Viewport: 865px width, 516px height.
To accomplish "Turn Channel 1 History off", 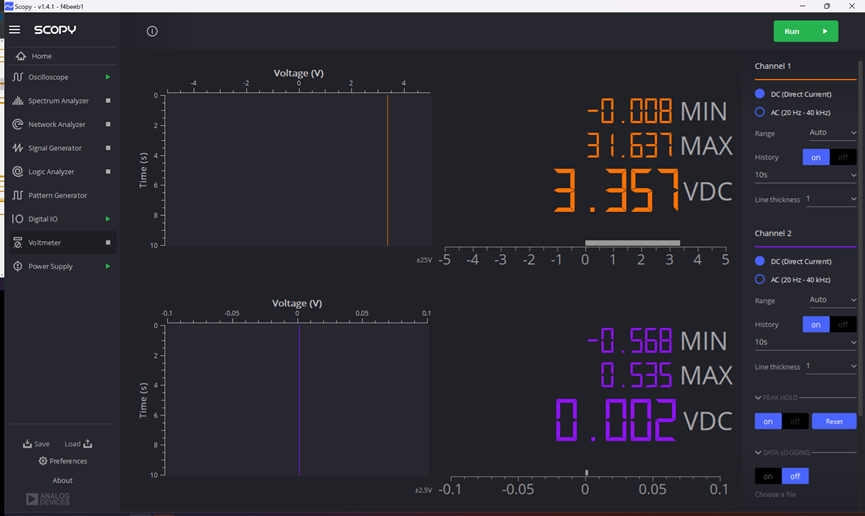I will 843,157.
